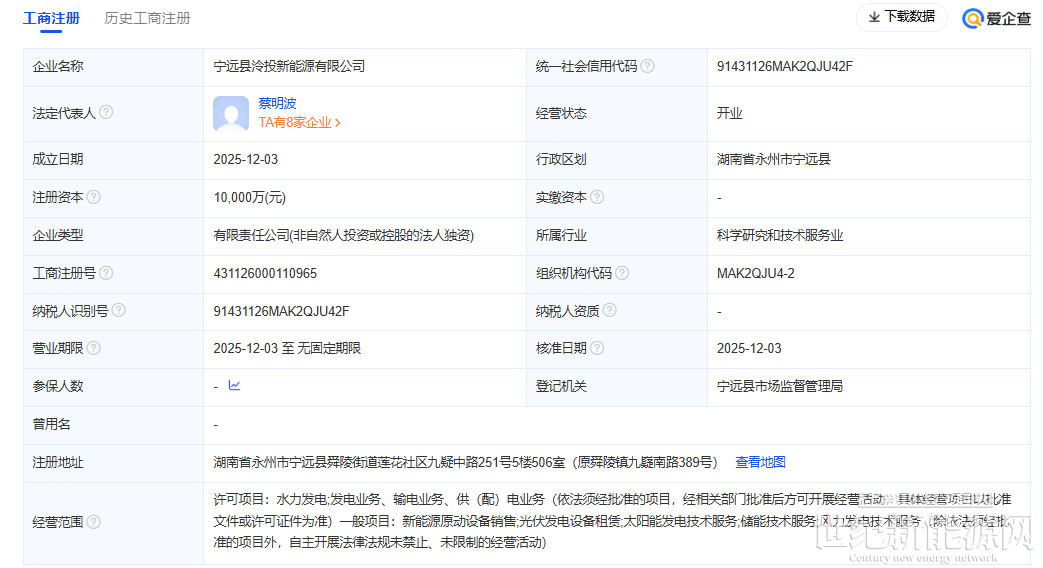Select the 工商注册 tab
Screen dimensions: 1043x568
point(53,18)
